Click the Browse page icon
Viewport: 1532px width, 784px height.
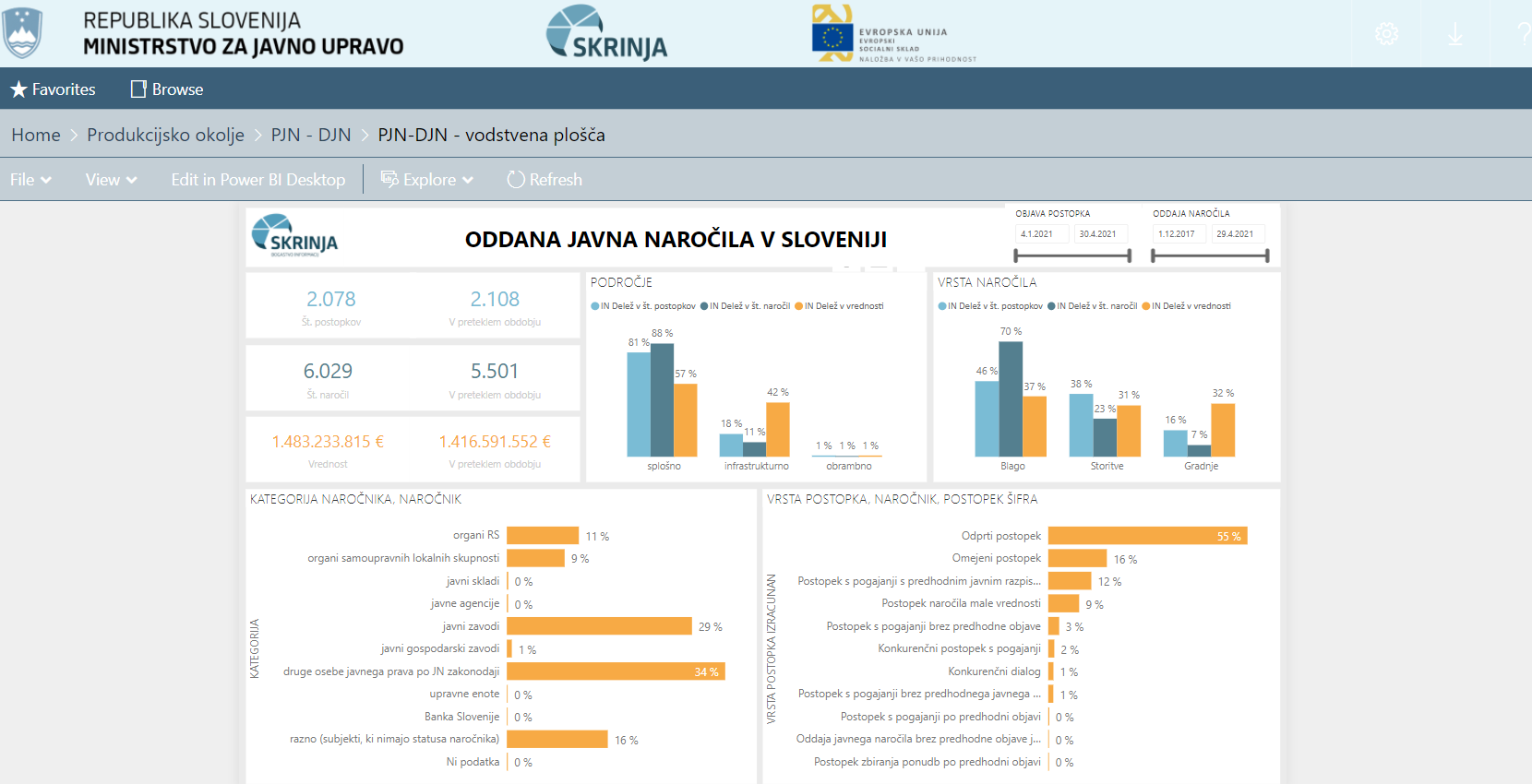[138, 89]
